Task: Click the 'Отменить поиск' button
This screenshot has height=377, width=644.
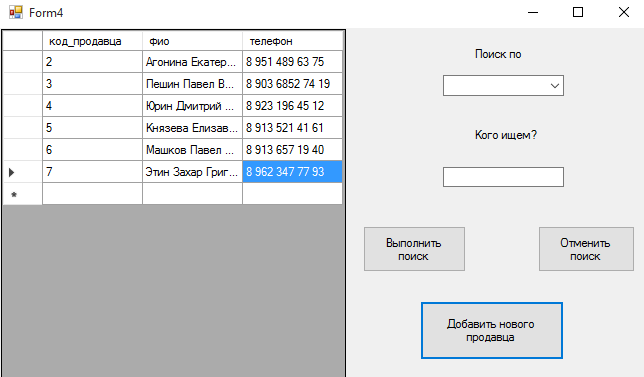Action: click(586, 249)
